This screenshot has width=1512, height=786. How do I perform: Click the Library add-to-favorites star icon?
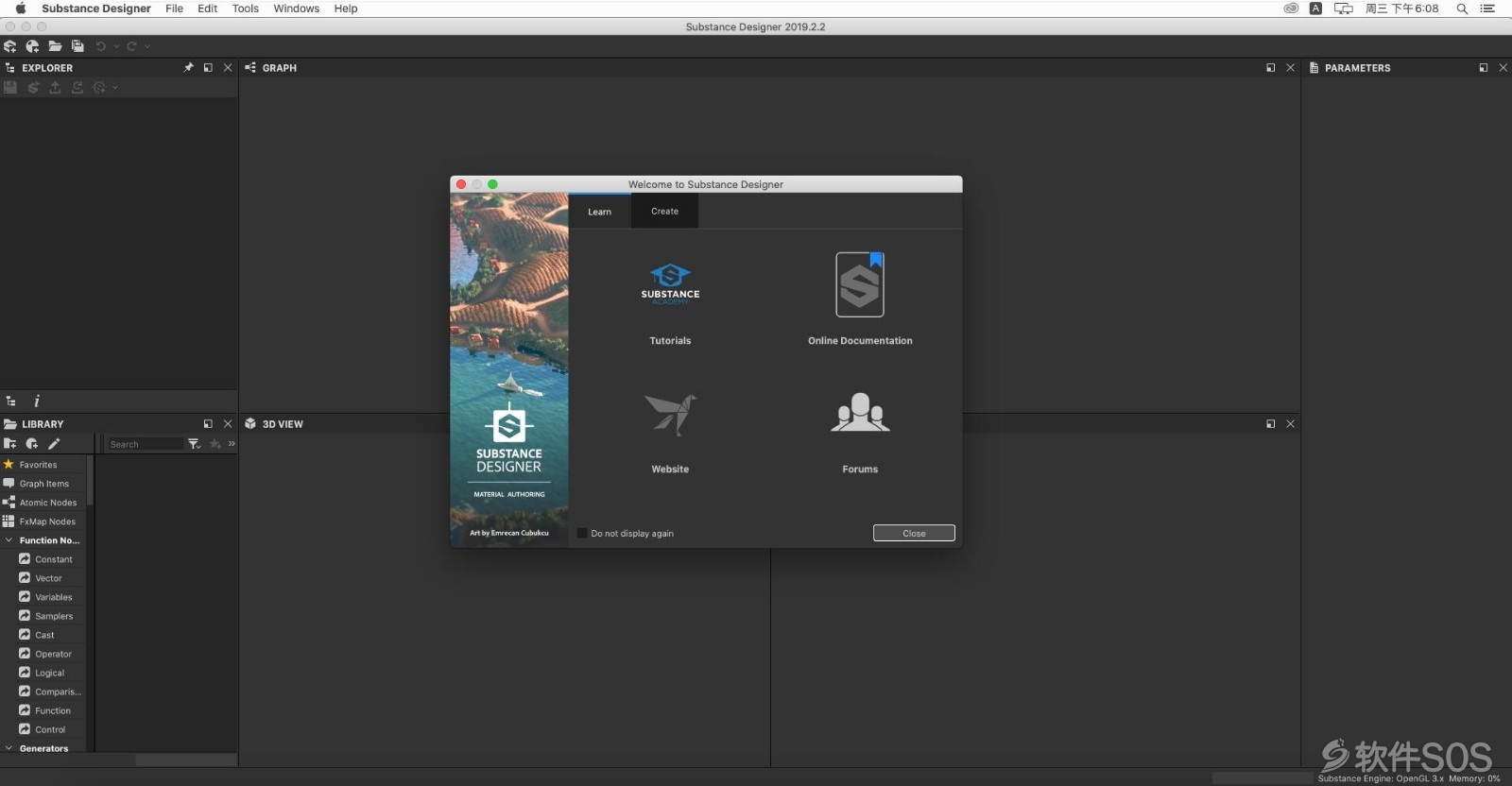tap(215, 444)
